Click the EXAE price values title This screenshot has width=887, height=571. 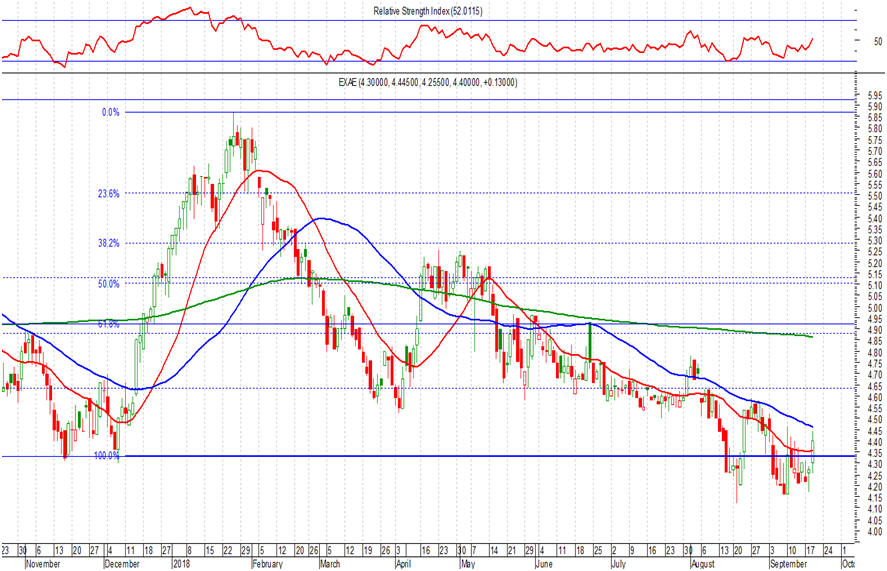[x=428, y=83]
